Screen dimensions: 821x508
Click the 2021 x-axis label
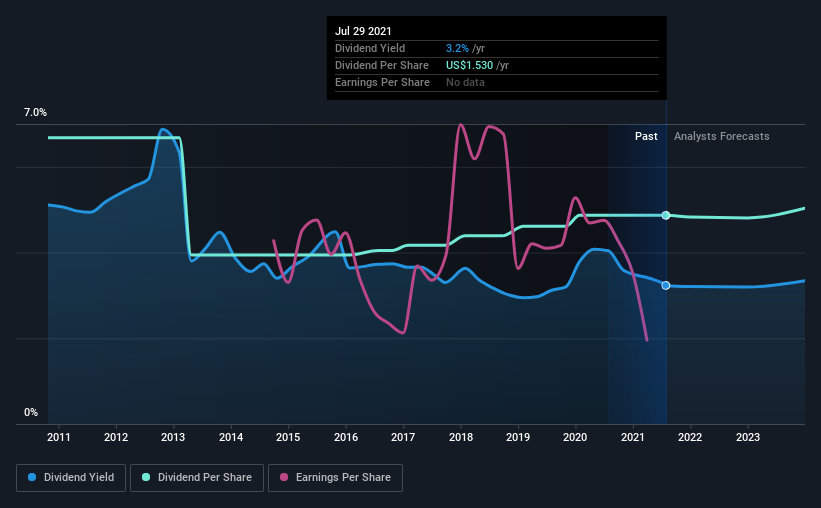click(x=633, y=437)
